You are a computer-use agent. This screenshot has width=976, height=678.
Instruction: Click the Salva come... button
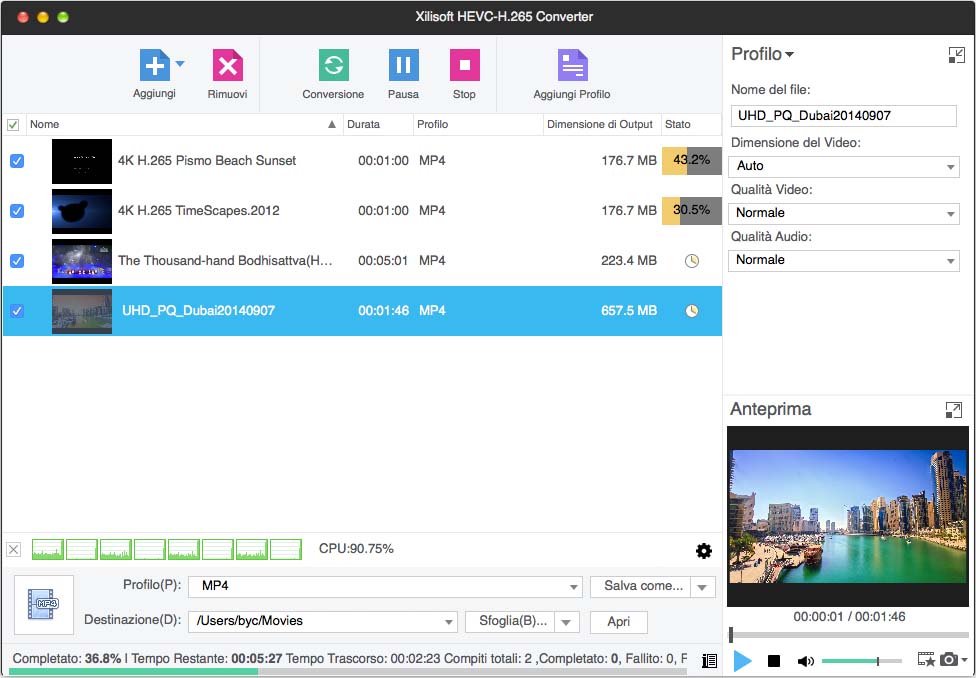click(x=640, y=586)
